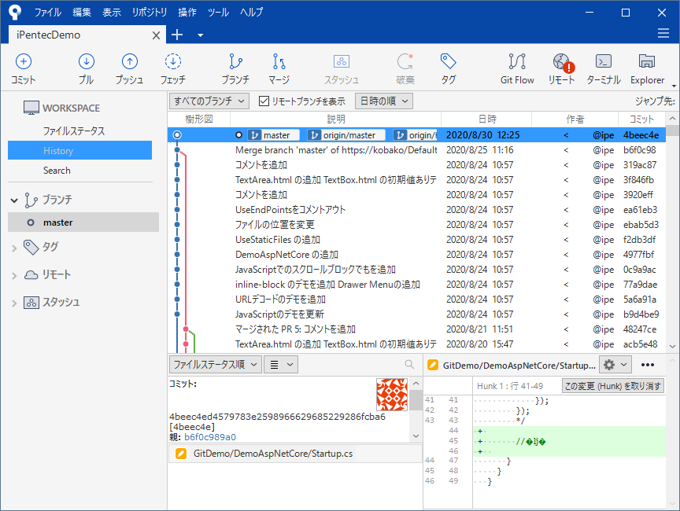Collapse the ブランチ section in sidebar

14,200
